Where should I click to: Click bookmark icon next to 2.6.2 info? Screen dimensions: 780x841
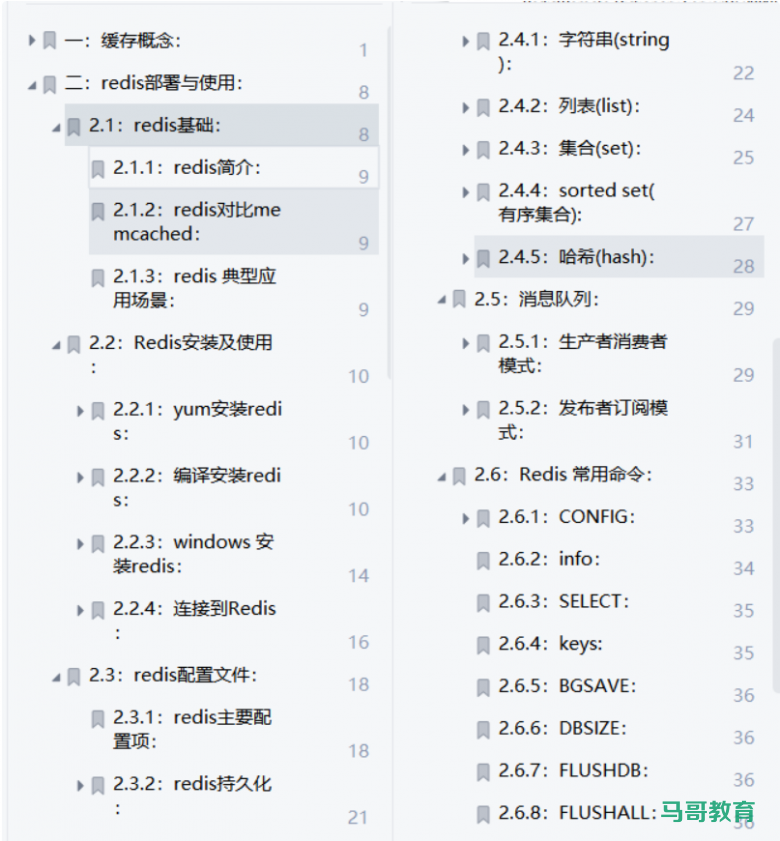point(483,560)
